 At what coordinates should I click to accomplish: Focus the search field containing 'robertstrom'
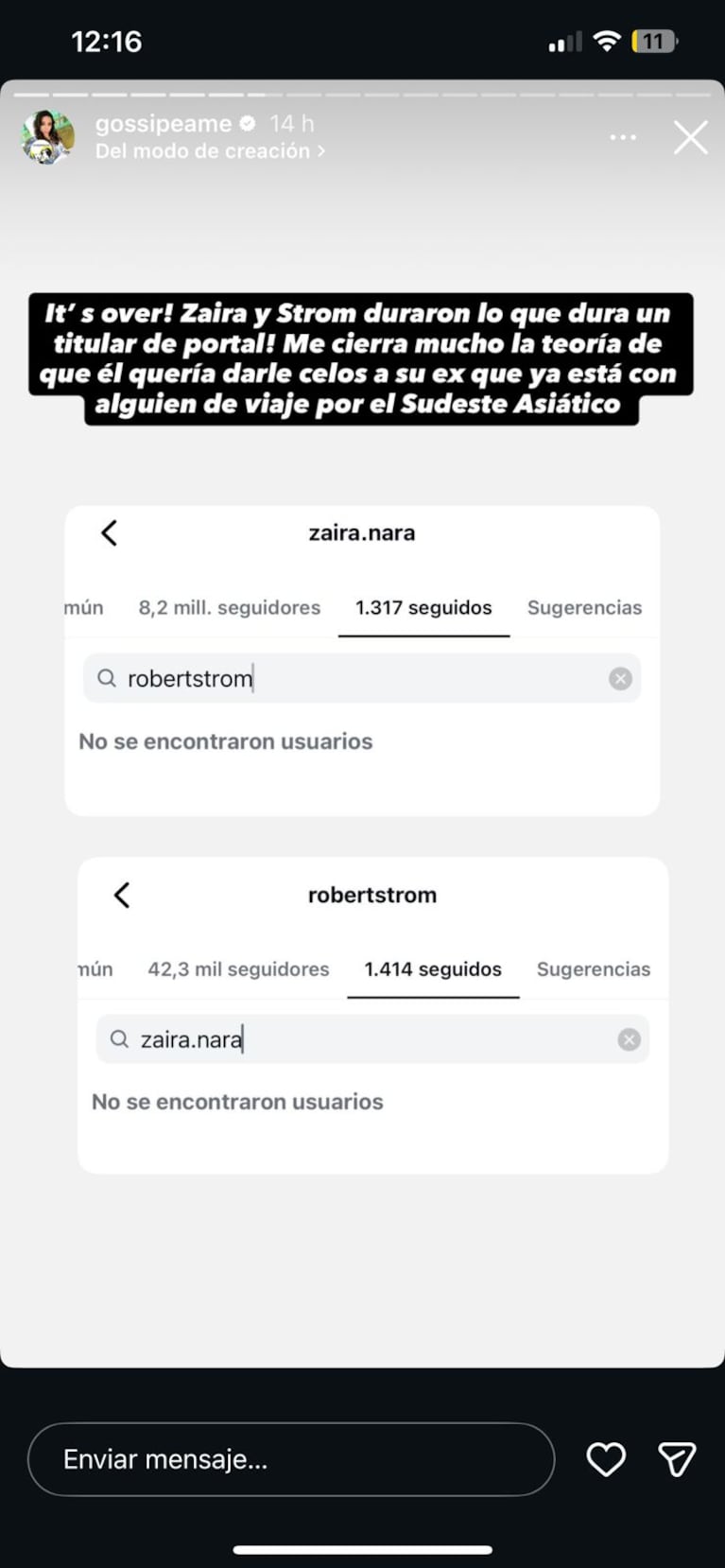359,678
